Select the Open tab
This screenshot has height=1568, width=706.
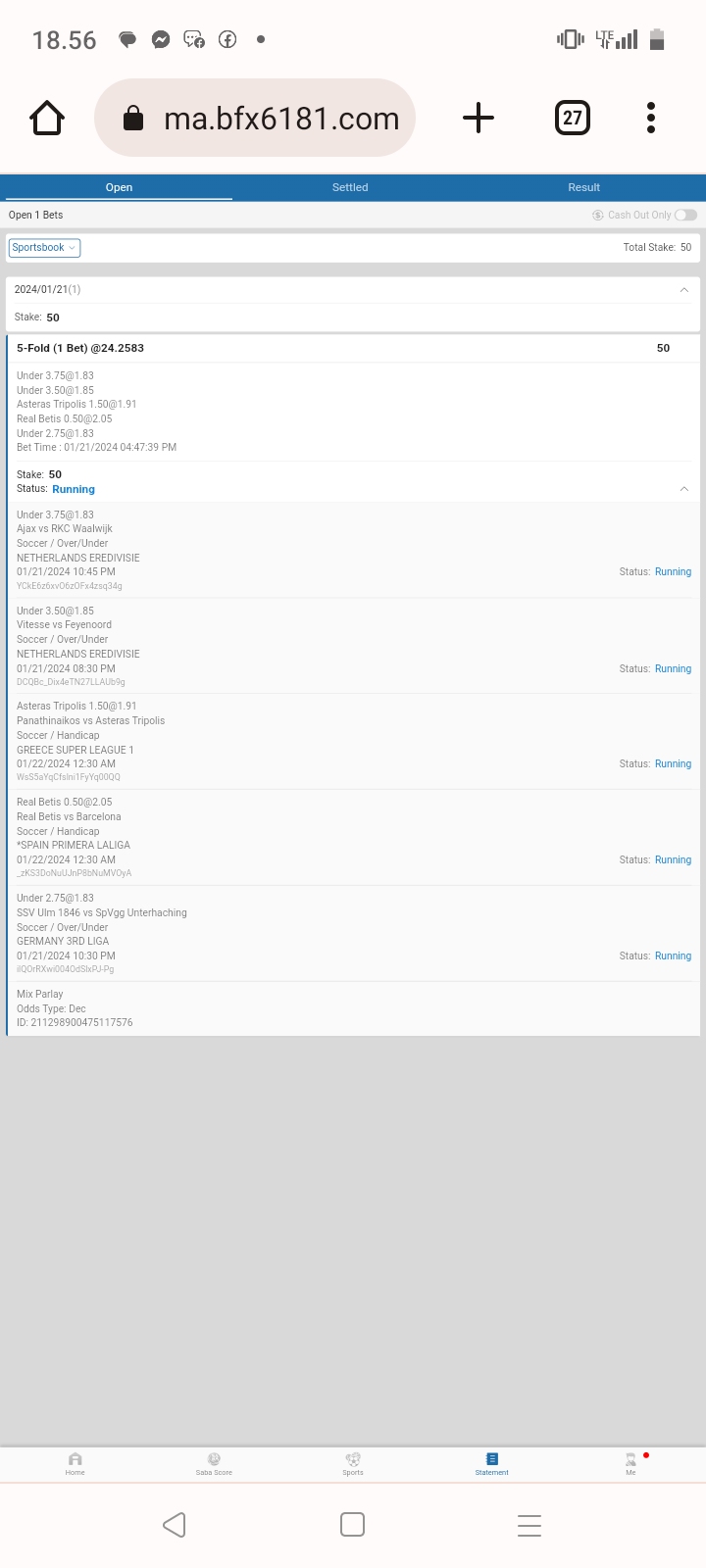pyautogui.click(x=119, y=187)
